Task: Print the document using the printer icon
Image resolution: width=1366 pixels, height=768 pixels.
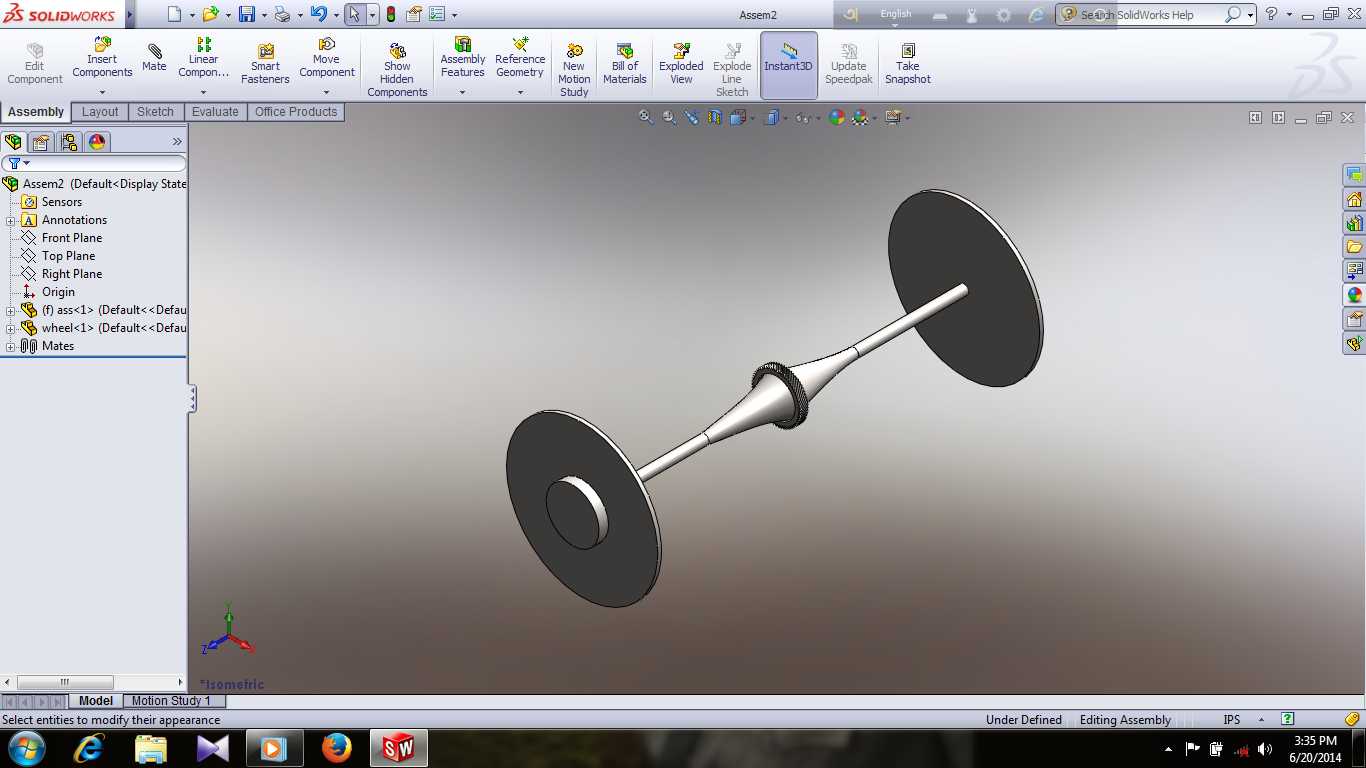Action: (282, 14)
